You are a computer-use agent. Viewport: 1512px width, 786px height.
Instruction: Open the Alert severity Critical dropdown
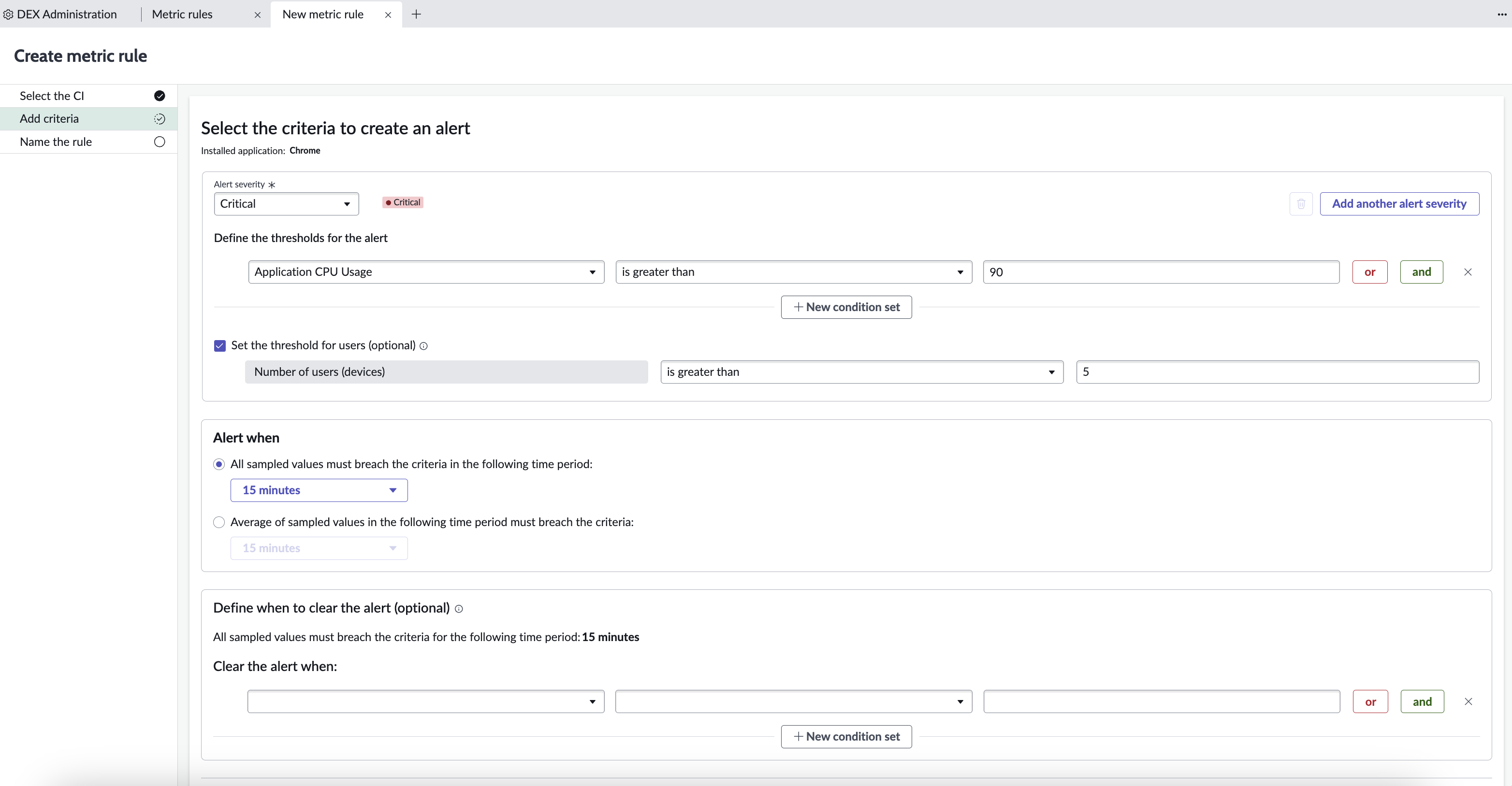tap(286, 204)
